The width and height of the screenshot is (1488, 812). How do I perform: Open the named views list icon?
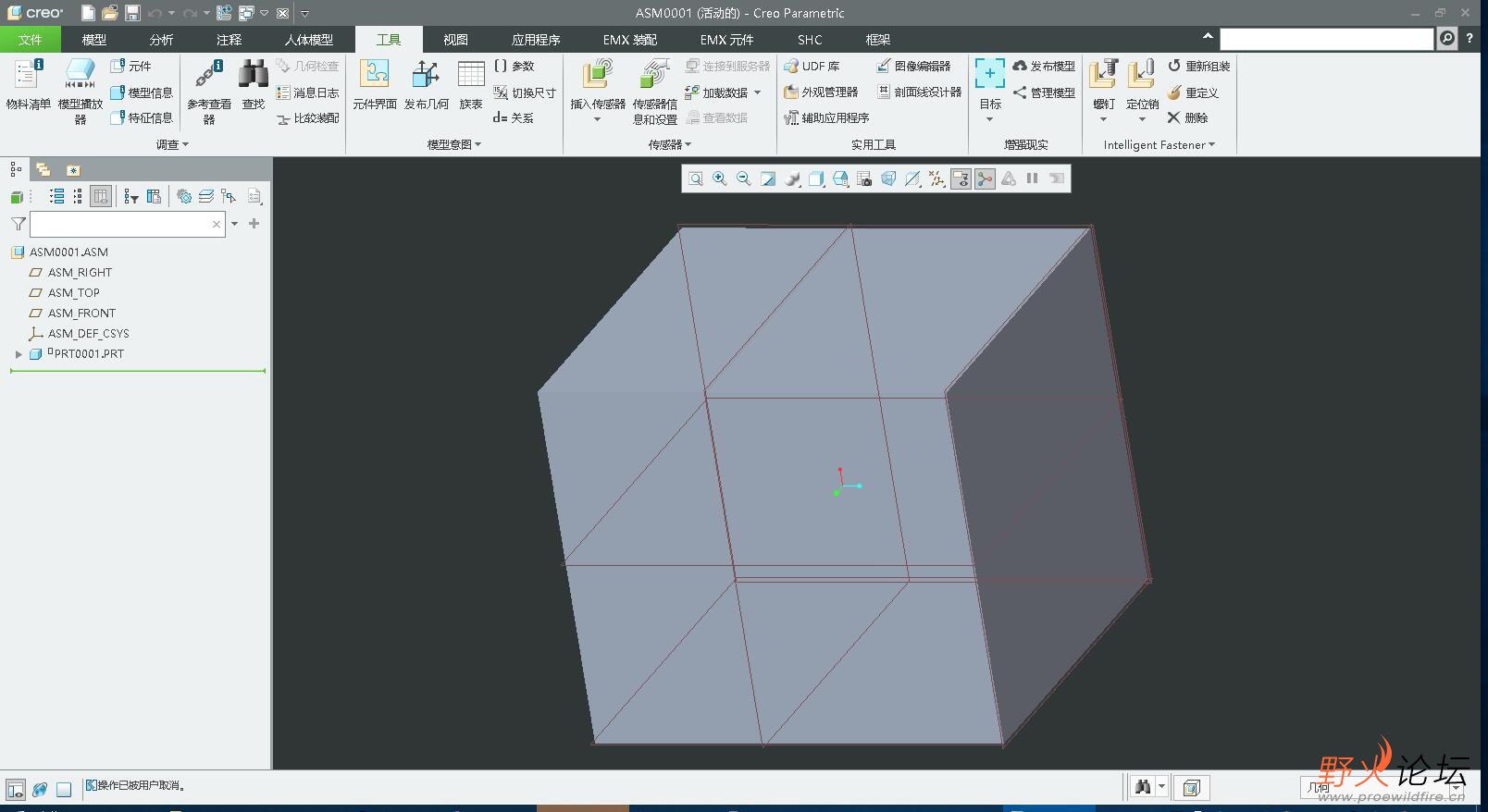pyautogui.click(x=840, y=178)
